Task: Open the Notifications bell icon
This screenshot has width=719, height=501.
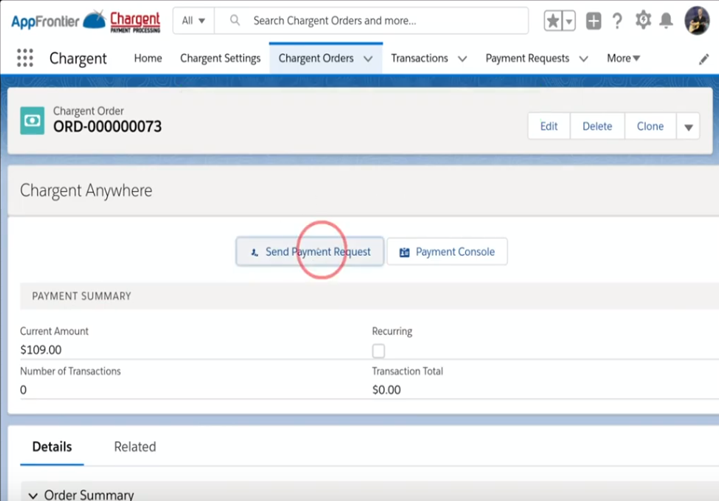Action: click(x=666, y=21)
